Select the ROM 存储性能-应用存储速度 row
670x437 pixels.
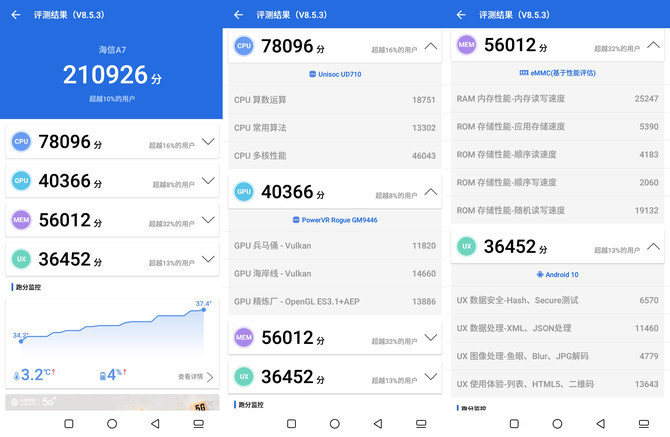(557, 126)
